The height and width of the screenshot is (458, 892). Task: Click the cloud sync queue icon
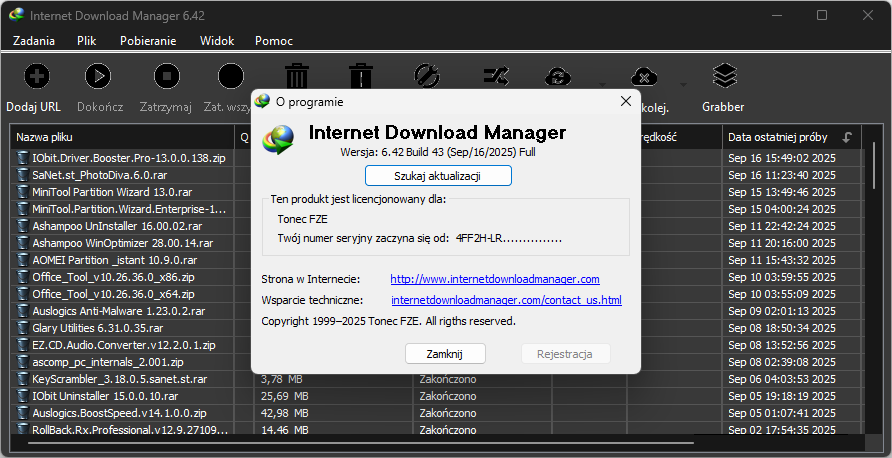tap(558, 77)
